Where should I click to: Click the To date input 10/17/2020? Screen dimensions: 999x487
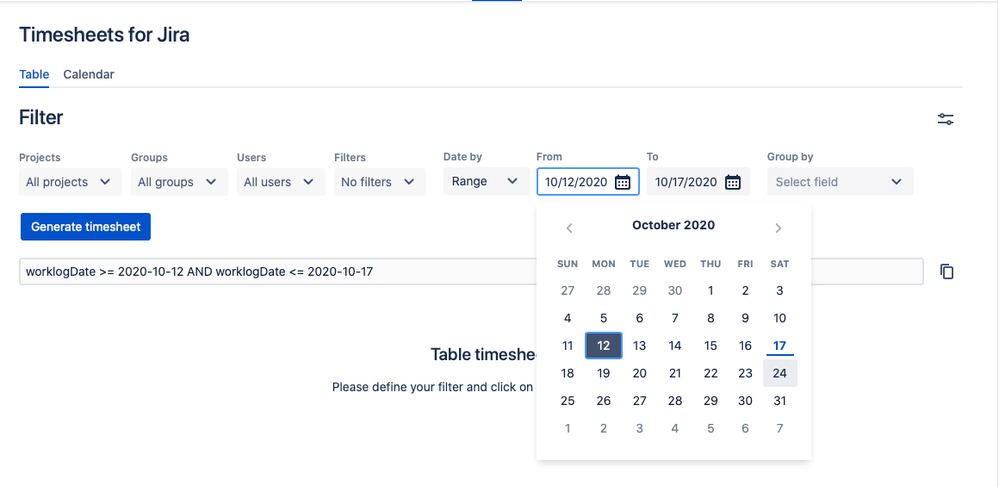698,182
